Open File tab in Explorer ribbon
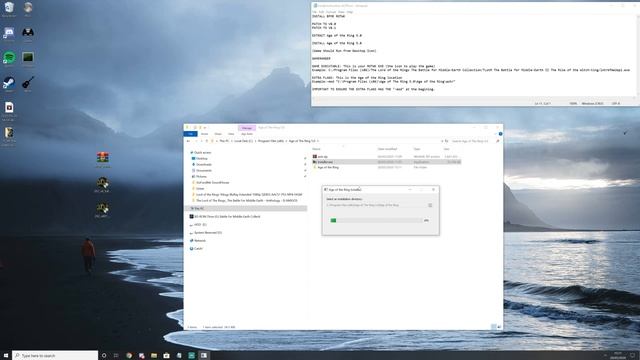640x360 pixels. pos(191,134)
